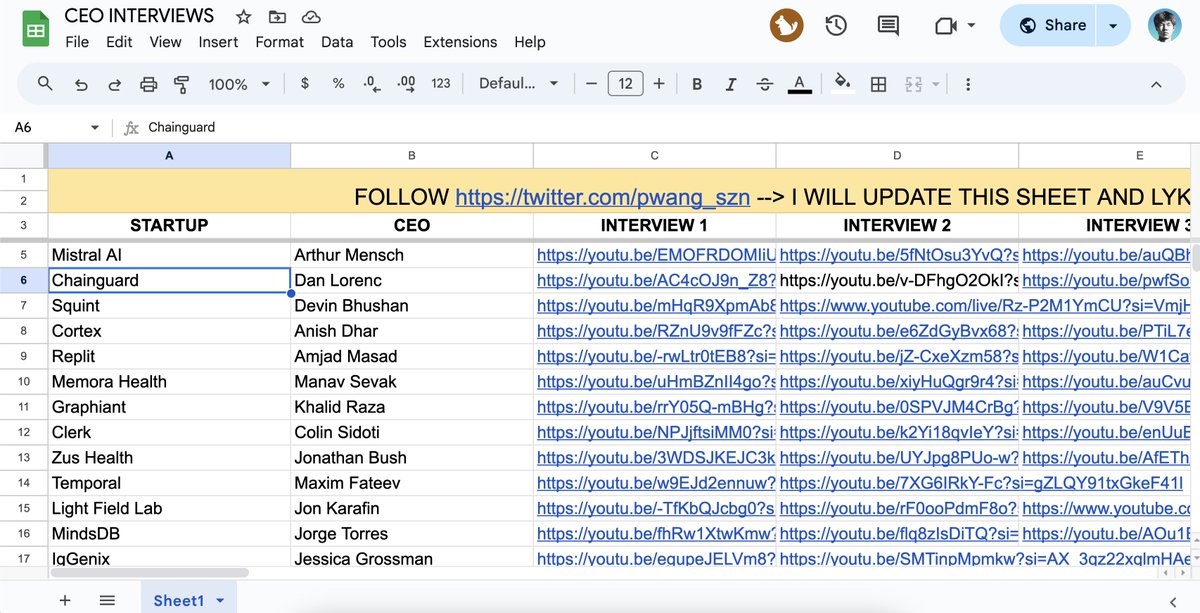Open the Help menu
This screenshot has height=613, width=1200.
click(529, 42)
